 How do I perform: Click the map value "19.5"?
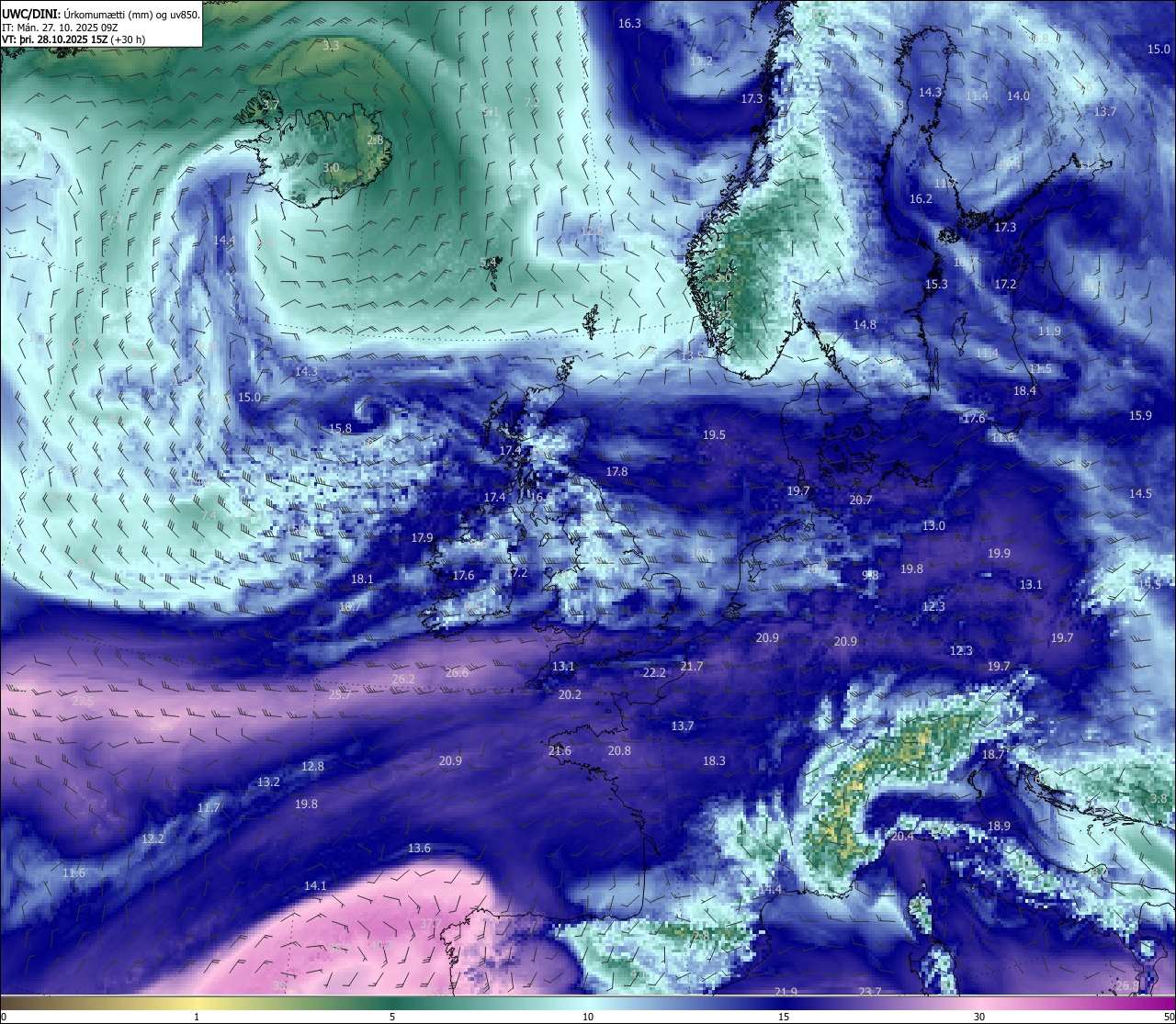pos(714,434)
